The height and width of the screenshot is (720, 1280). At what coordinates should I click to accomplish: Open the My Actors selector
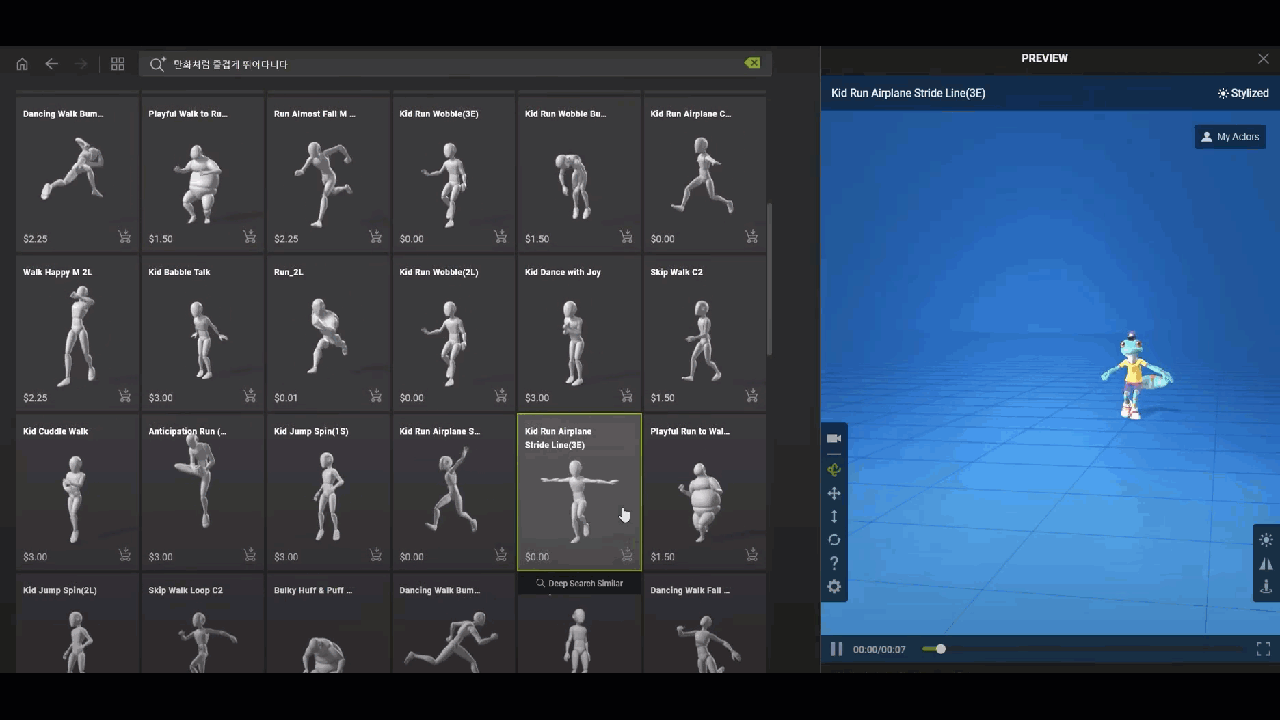click(1230, 137)
